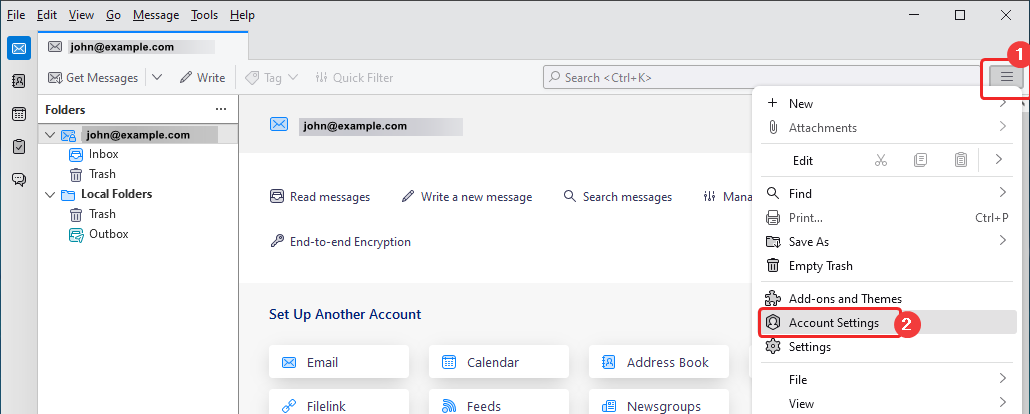Open the Address Book sidebar icon

pos(18,82)
